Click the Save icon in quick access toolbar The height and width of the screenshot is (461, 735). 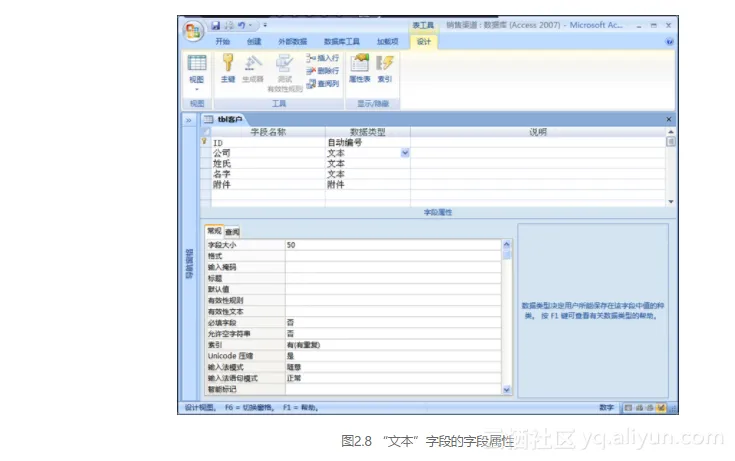pyautogui.click(x=215, y=25)
